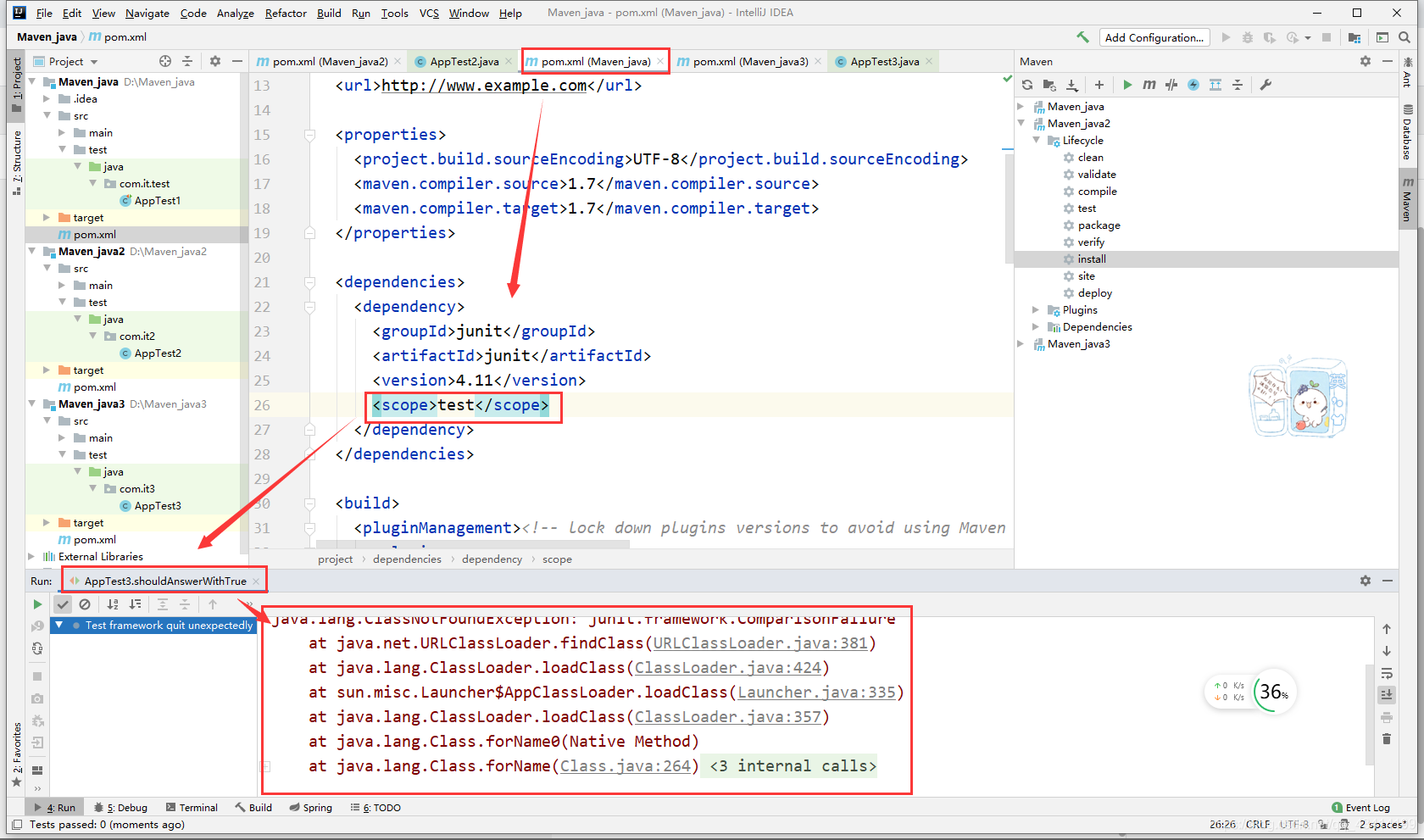This screenshot has width=1424, height=840.
Task: Rerun the test with green play button
Action: pyautogui.click(x=37, y=604)
